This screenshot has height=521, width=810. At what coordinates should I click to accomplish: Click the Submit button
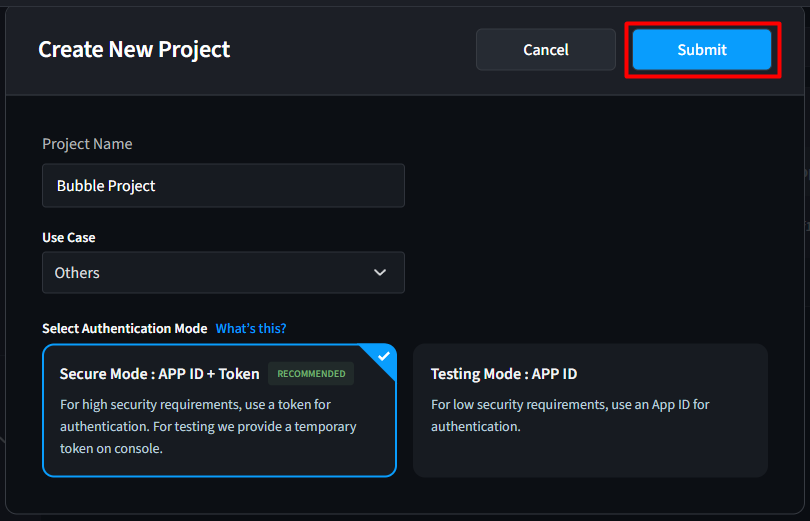702,49
